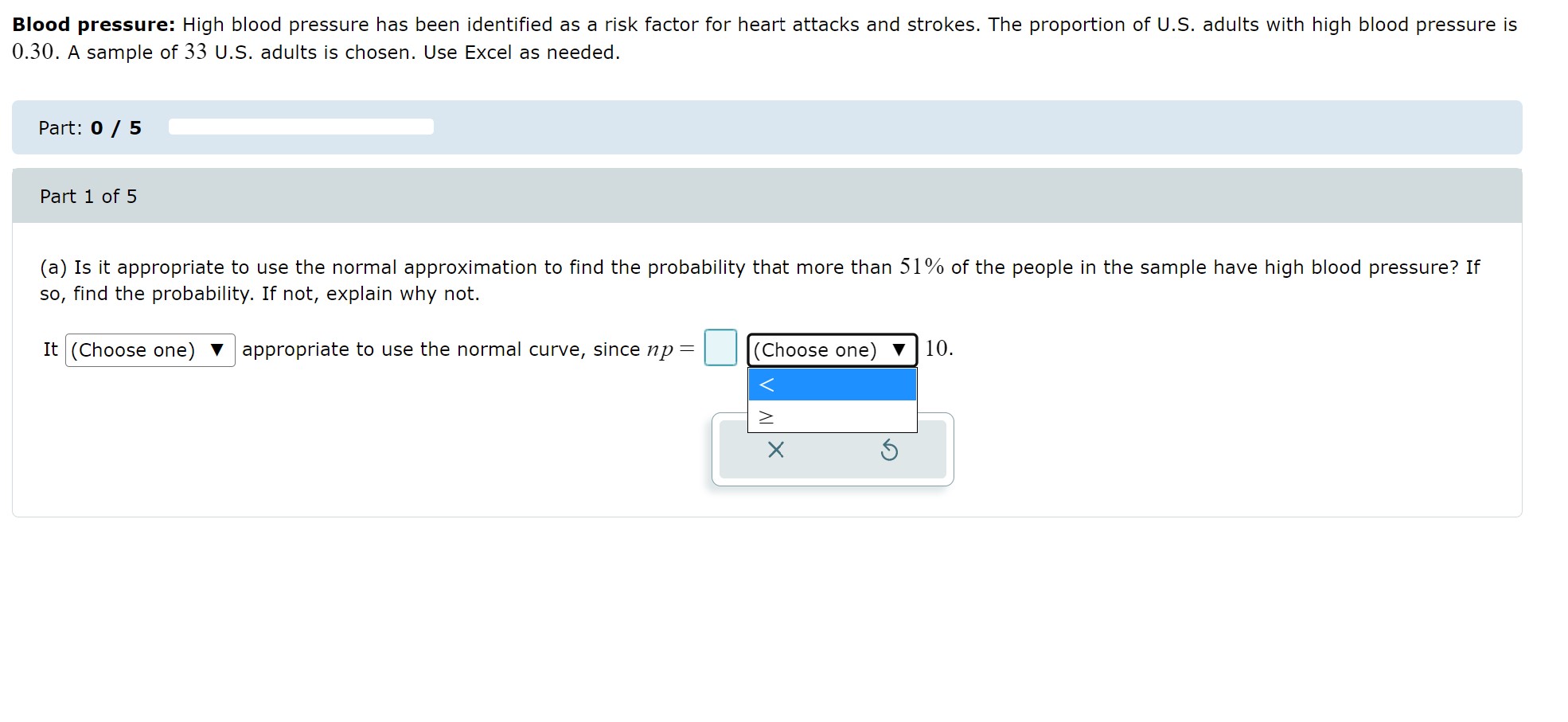The width and height of the screenshot is (1568, 722).
Task: Click the refresh button in the answer toolbar
Action: click(891, 451)
